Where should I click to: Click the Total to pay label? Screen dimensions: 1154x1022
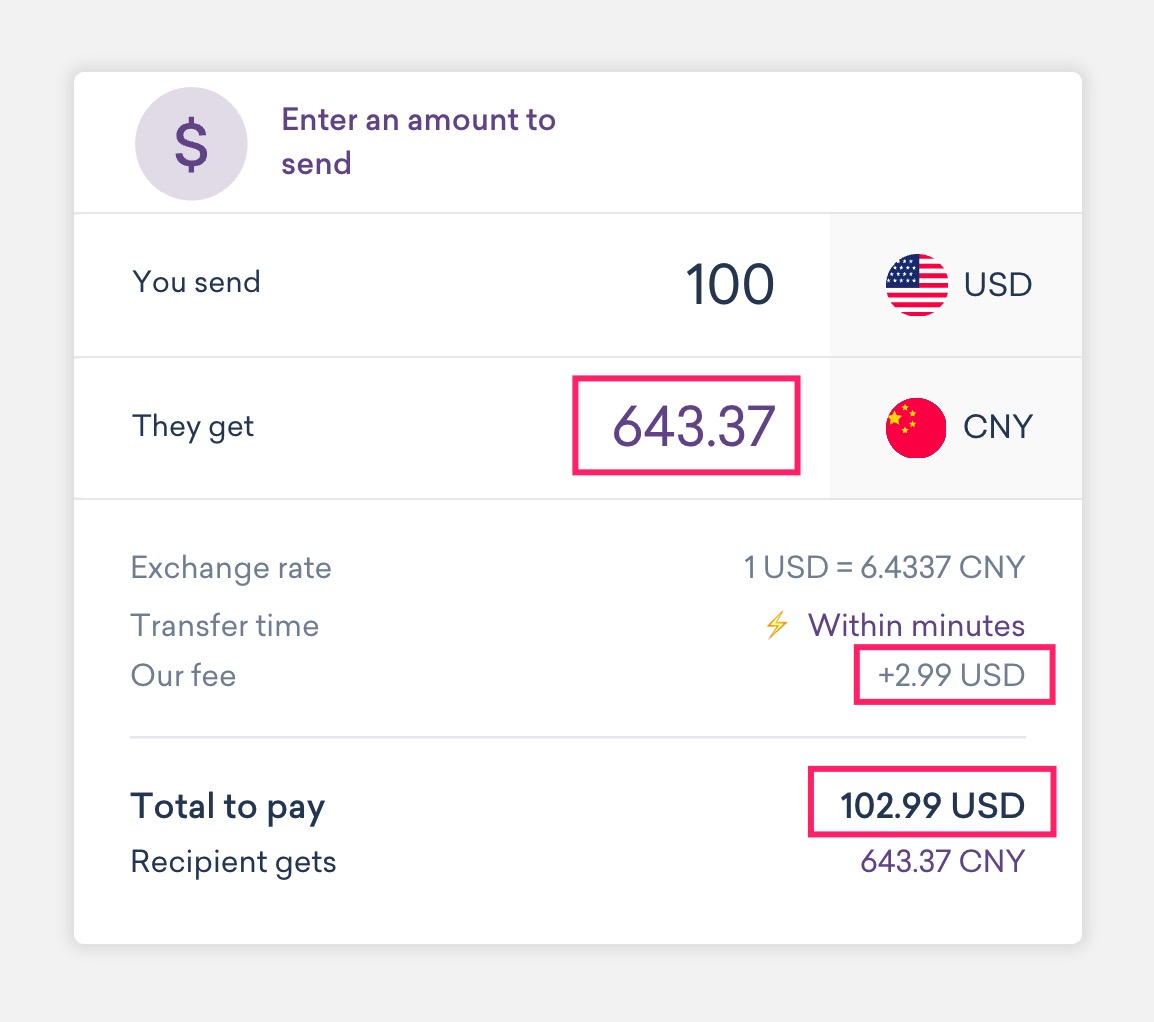point(228,806)
